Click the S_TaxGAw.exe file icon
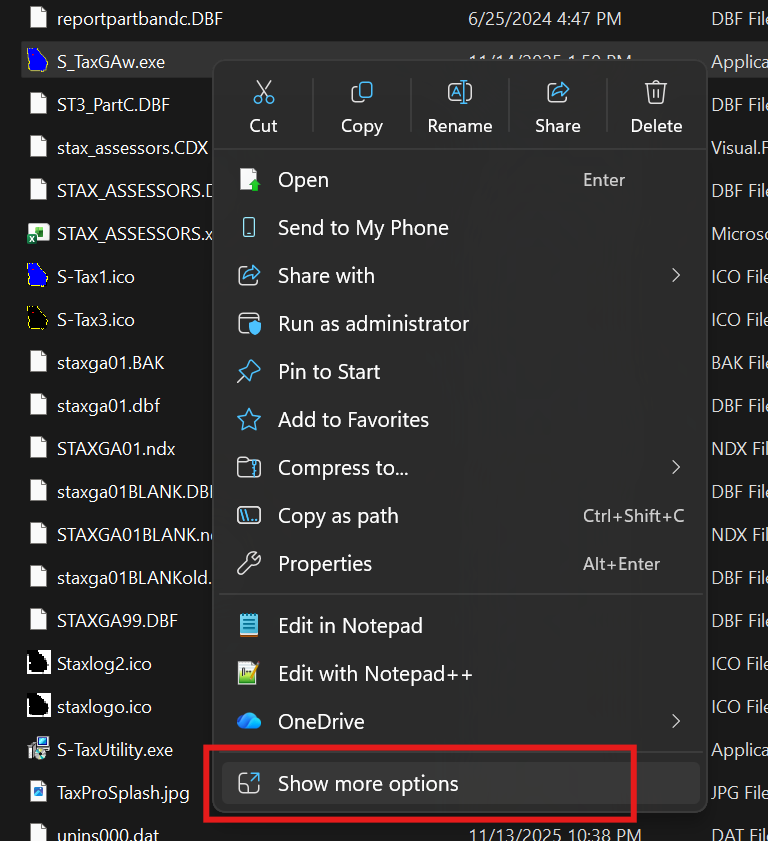This screenshot has height=841, width=768. pos(38,61)
